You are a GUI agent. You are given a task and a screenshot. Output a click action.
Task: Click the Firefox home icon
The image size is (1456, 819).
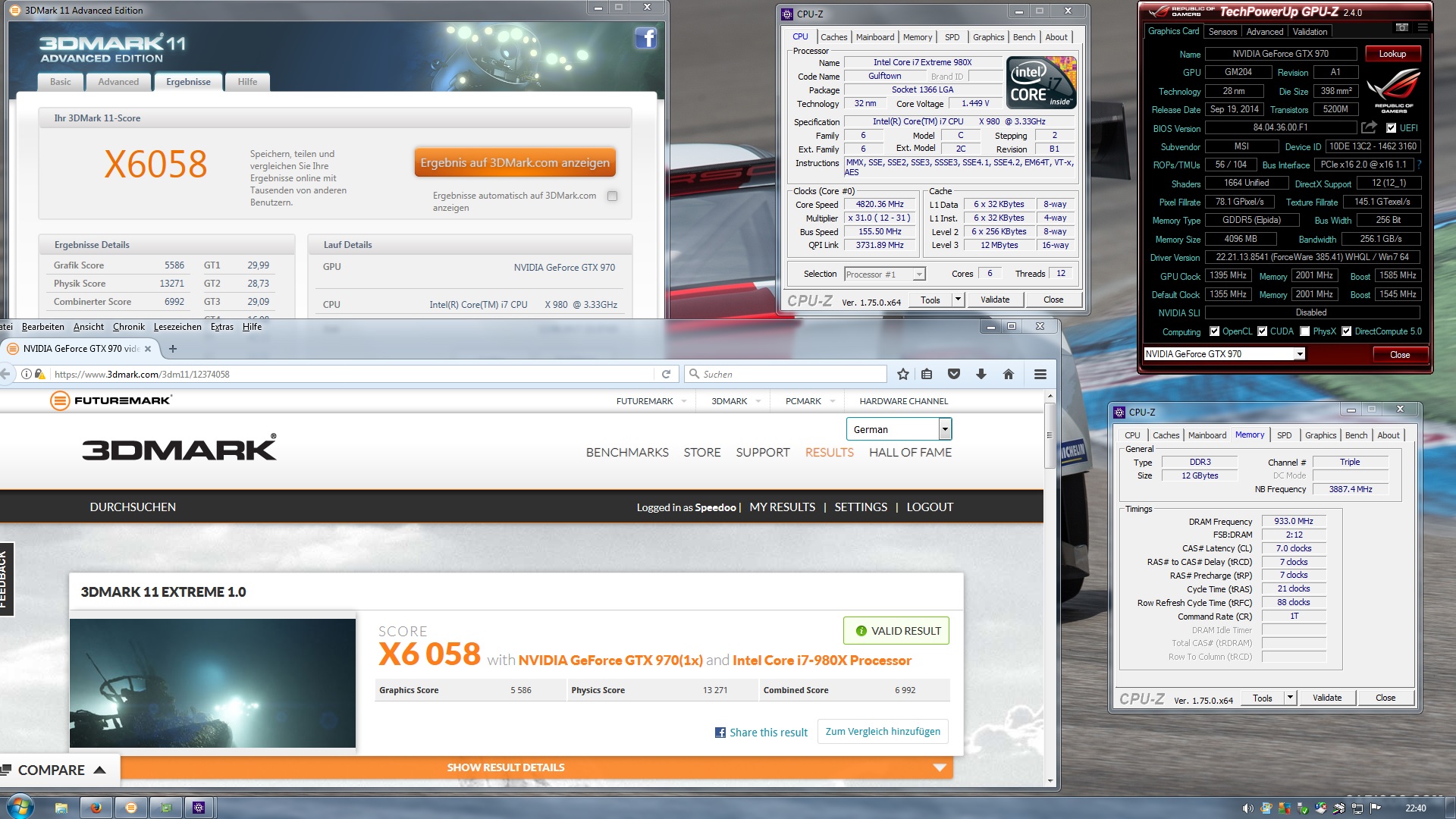tap(1009, 374)
